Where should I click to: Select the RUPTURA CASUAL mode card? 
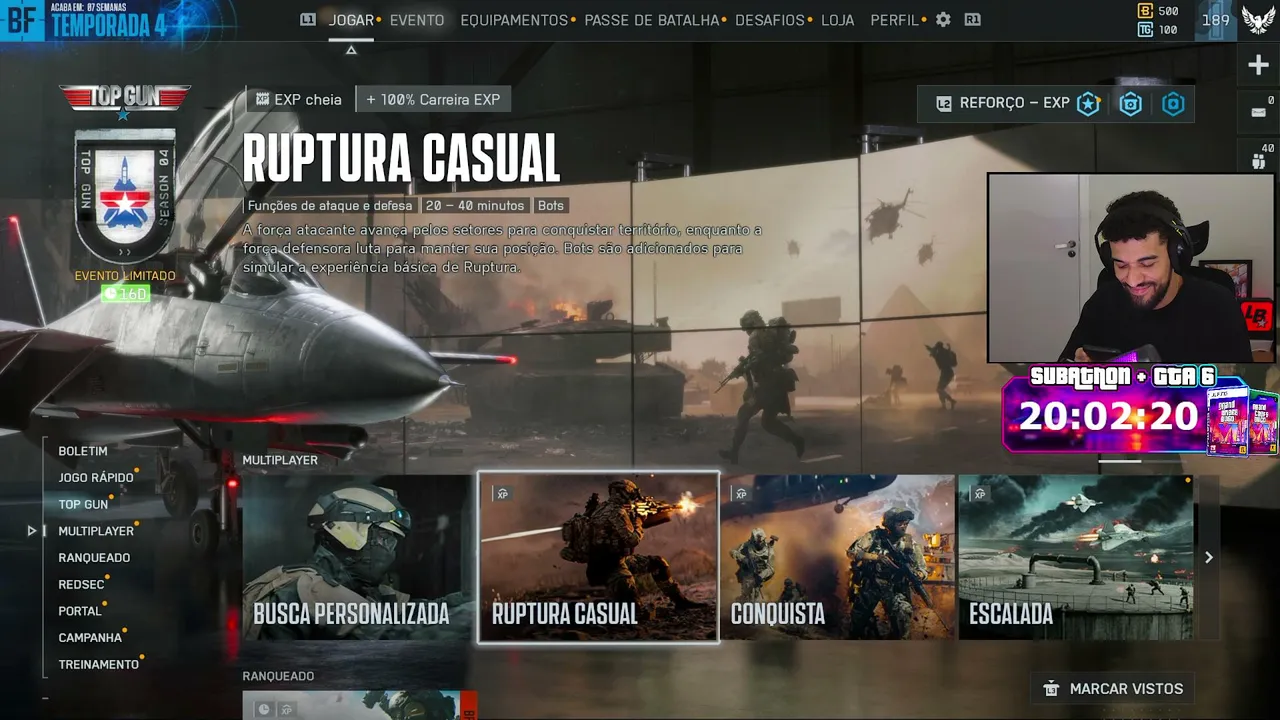tap(598, 557)
